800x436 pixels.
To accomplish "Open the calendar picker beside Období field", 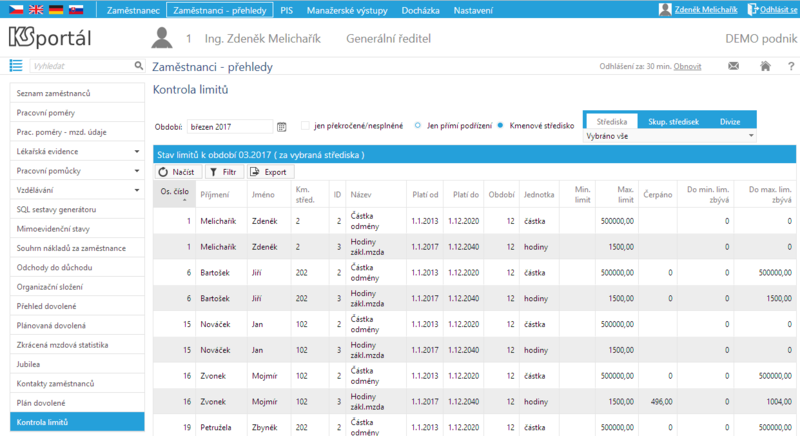I will pyautogui.click(x=282, y=126).
